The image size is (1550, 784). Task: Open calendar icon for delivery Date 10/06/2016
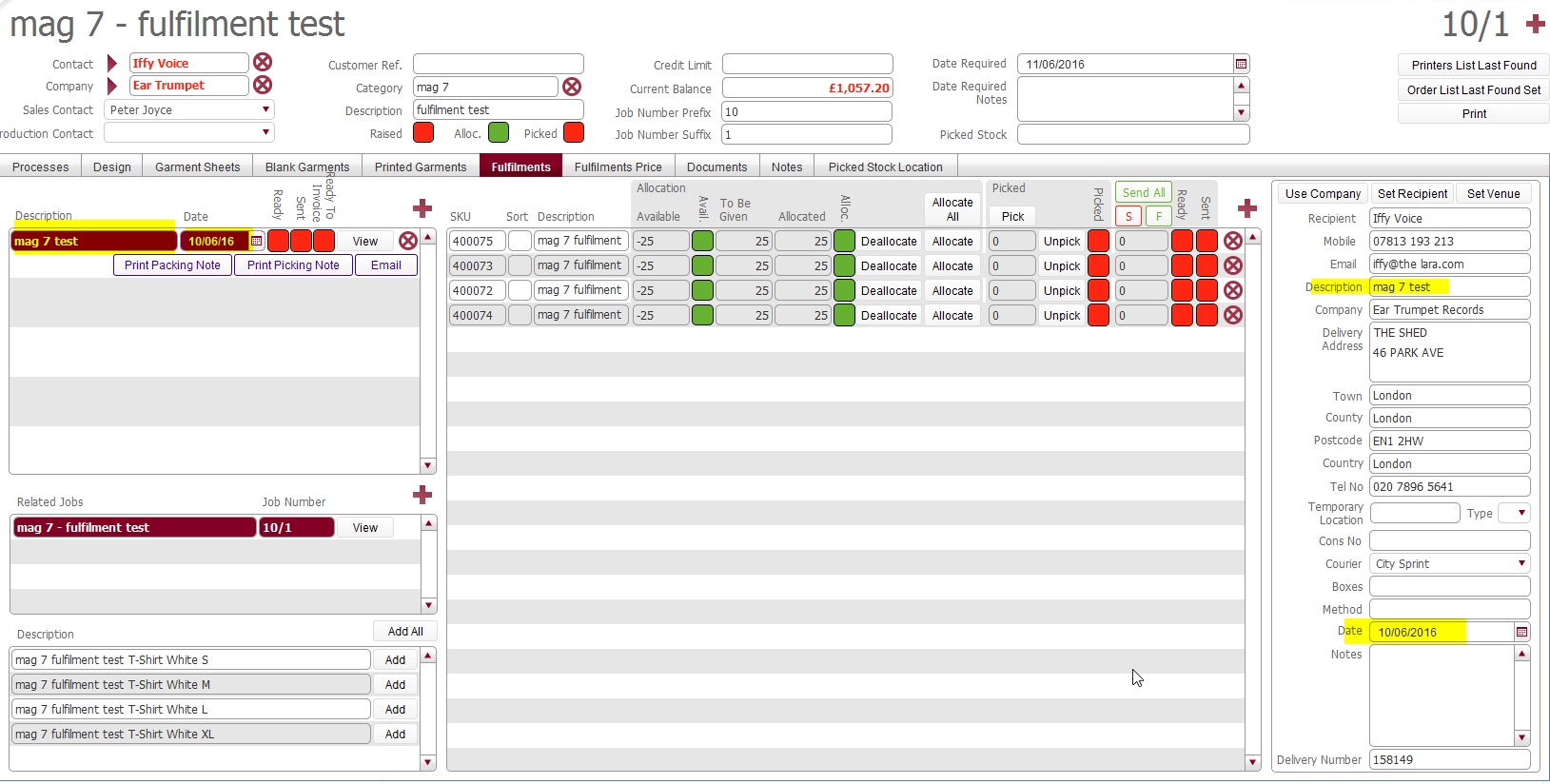[1521, 632]
